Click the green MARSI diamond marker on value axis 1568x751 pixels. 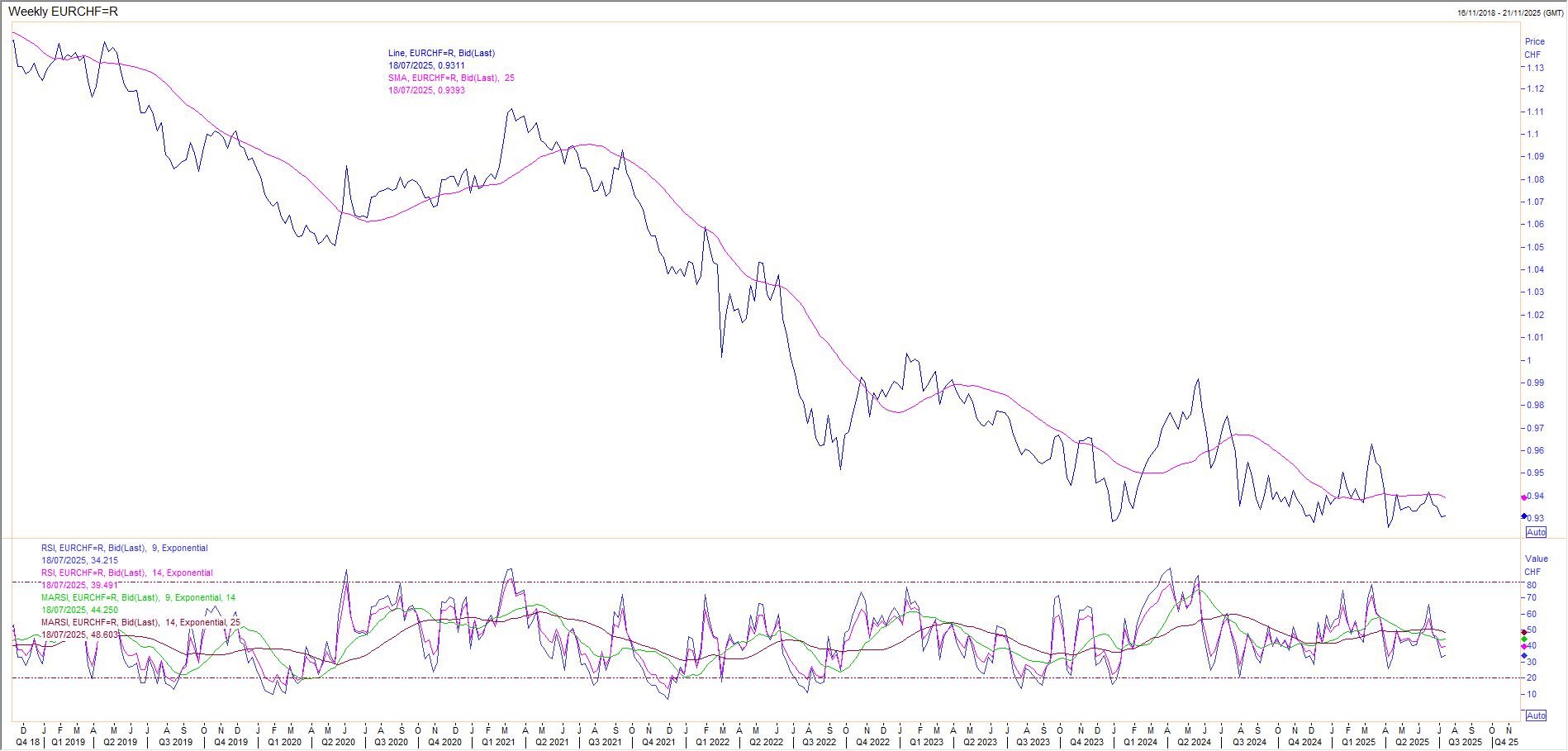point(1524,639)
